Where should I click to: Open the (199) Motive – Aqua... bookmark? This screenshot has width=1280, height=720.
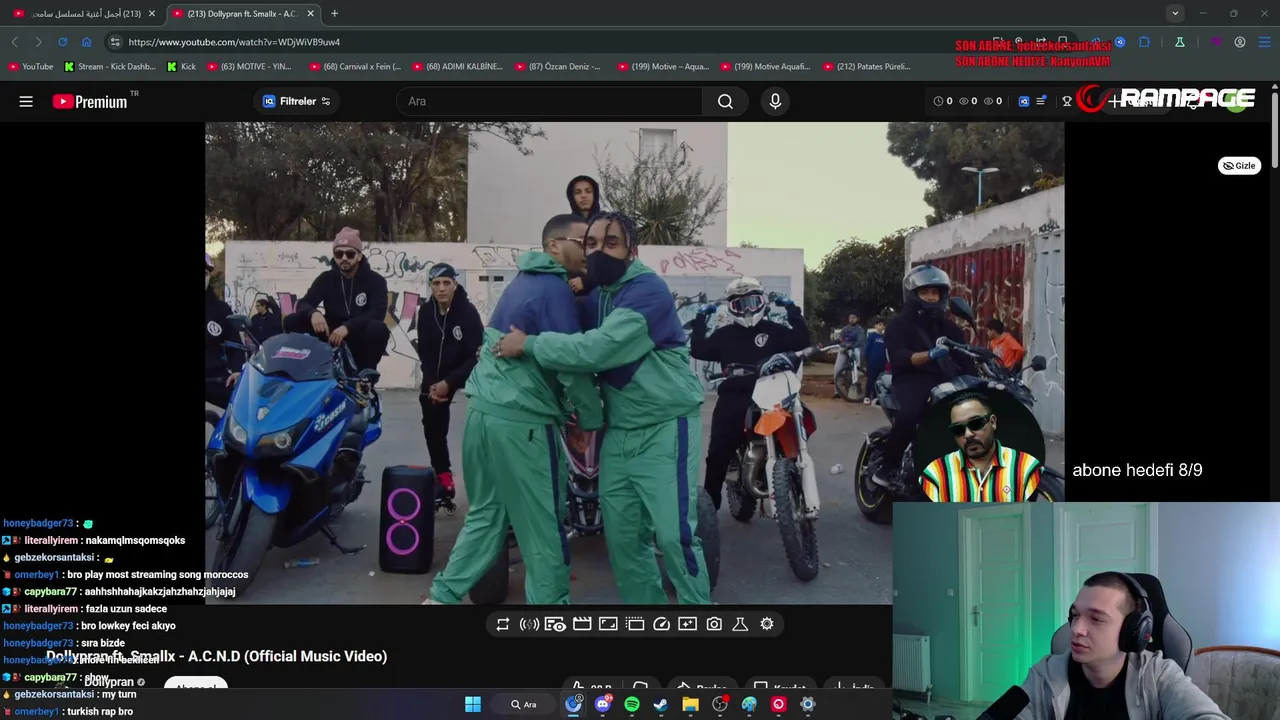tap(663, 67)
